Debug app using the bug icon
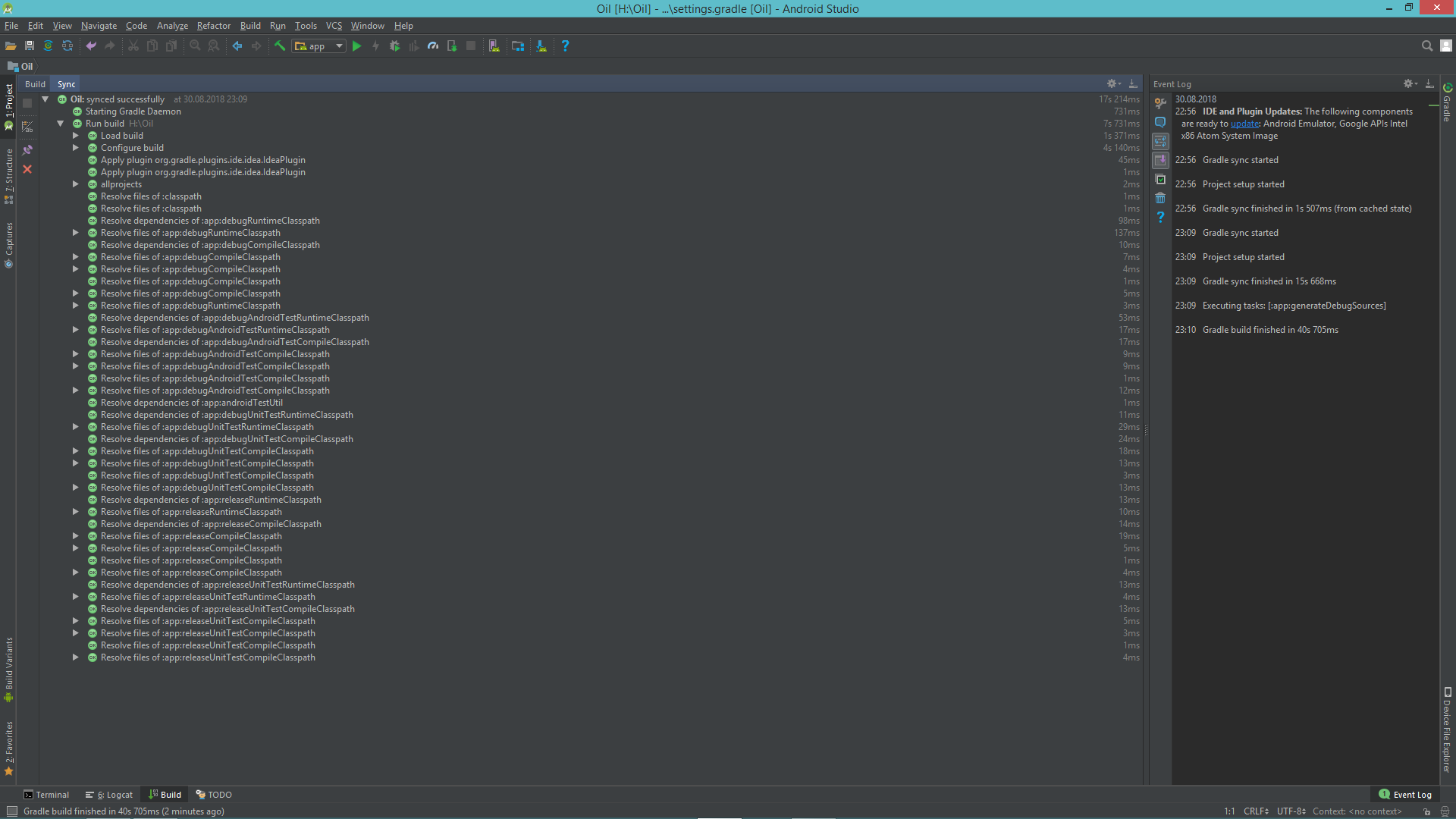The height and width of the screenshot is (819, 1456). coord(394,46)
